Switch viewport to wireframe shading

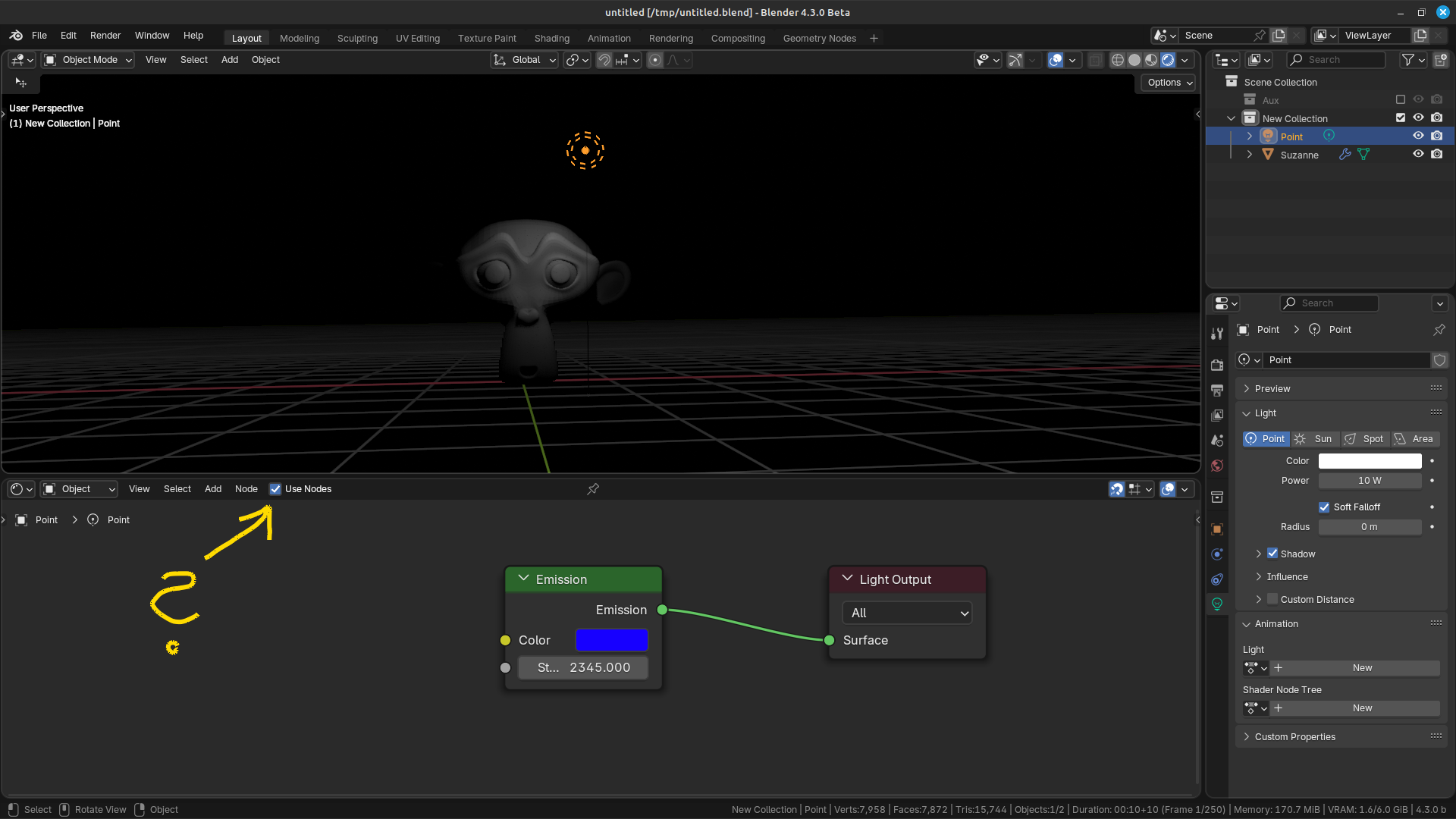tap(1117, 60)
